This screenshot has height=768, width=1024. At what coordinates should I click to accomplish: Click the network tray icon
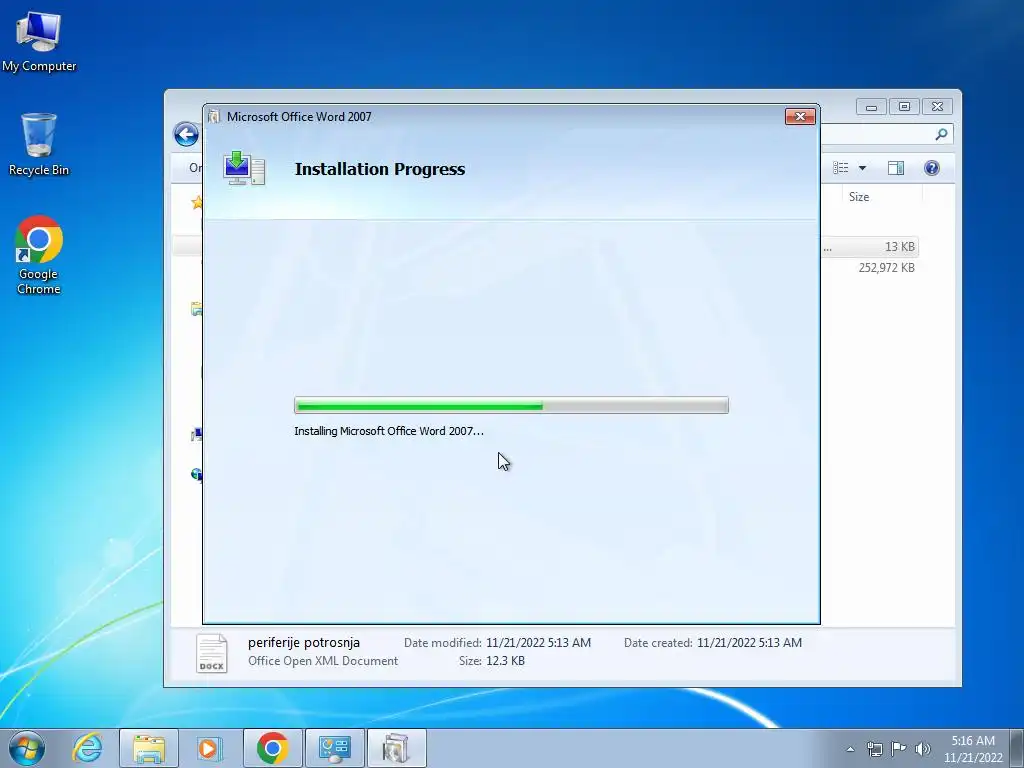click(874, 749)
